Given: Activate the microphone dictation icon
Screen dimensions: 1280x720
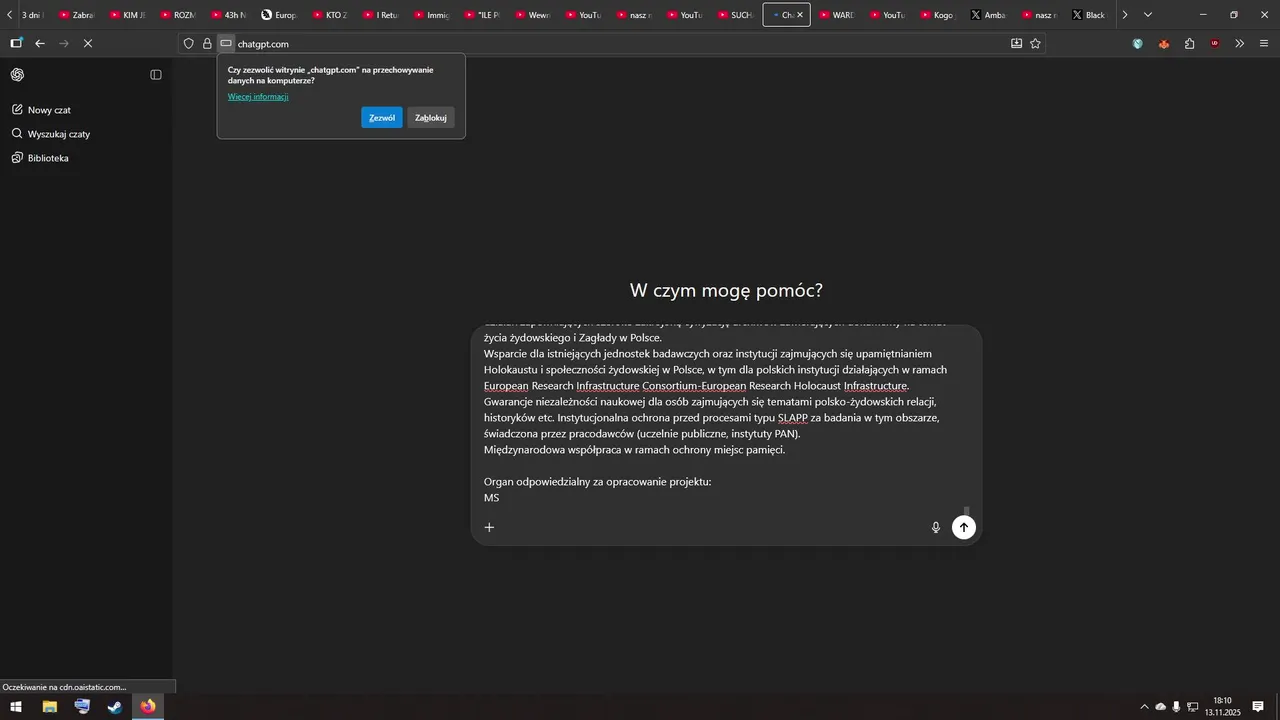Looking at the screenshot, I should click(936, 527).
